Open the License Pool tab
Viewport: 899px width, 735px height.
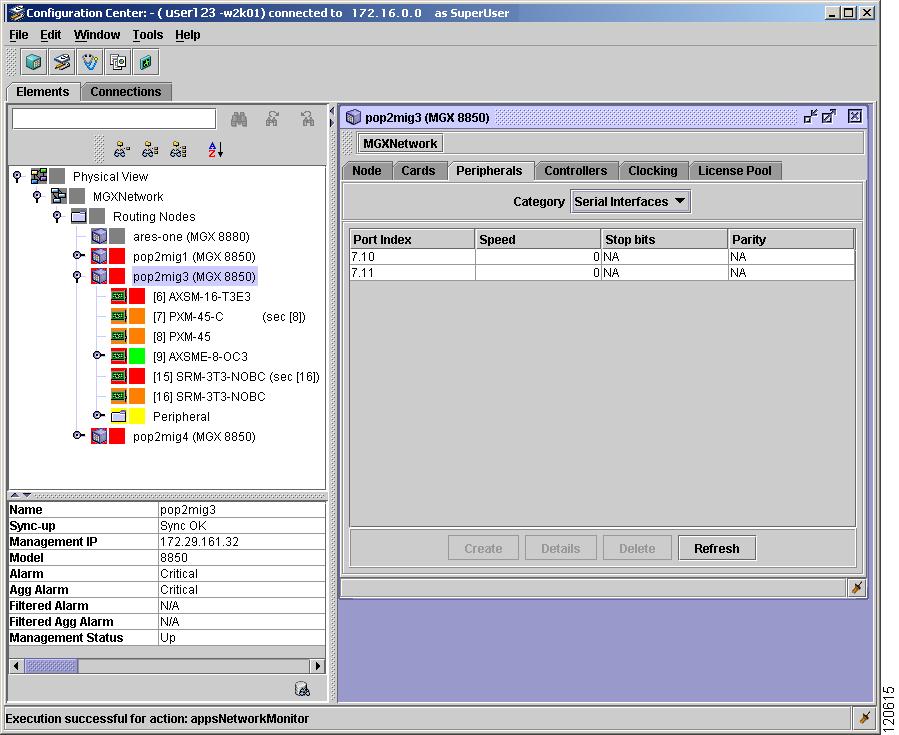[734, 171]
